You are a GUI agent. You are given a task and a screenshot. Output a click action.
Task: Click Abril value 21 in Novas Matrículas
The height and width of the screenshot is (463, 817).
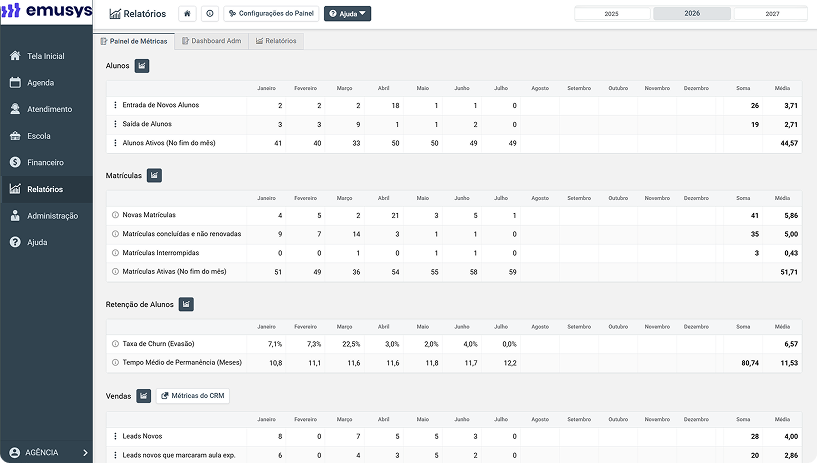[x=395, y=216]
